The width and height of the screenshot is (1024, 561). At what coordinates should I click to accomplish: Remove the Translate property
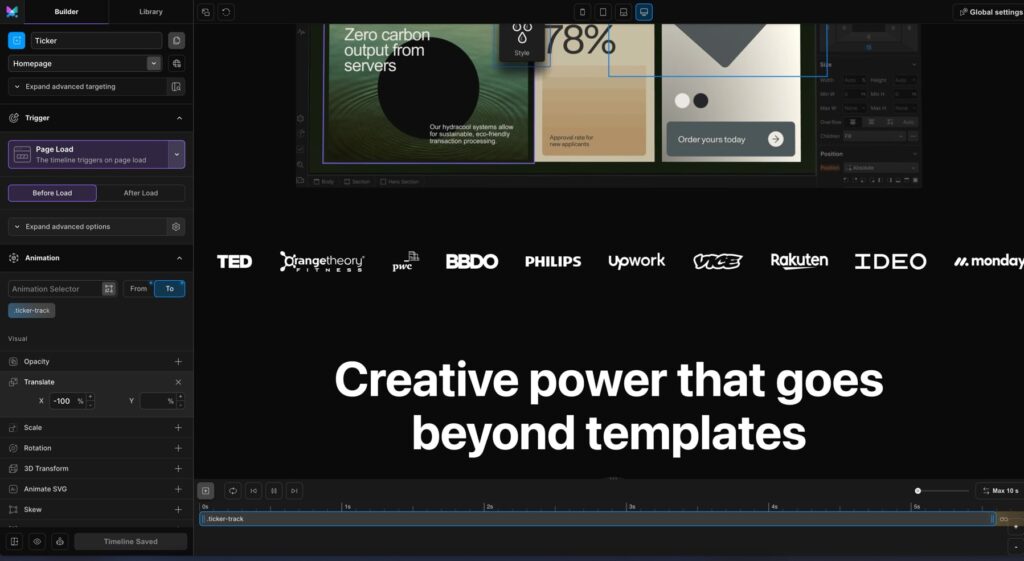(x=178, y=382)
